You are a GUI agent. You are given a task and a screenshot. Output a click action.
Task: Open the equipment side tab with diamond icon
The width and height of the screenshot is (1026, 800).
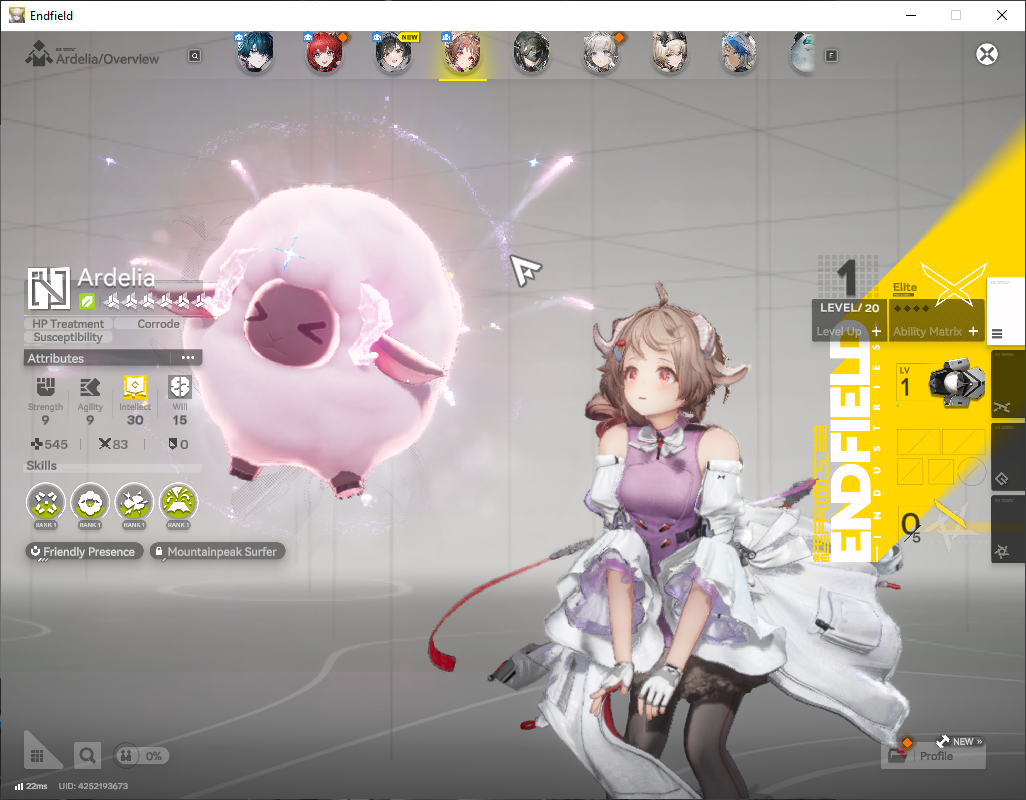(x=1006, y=458)
